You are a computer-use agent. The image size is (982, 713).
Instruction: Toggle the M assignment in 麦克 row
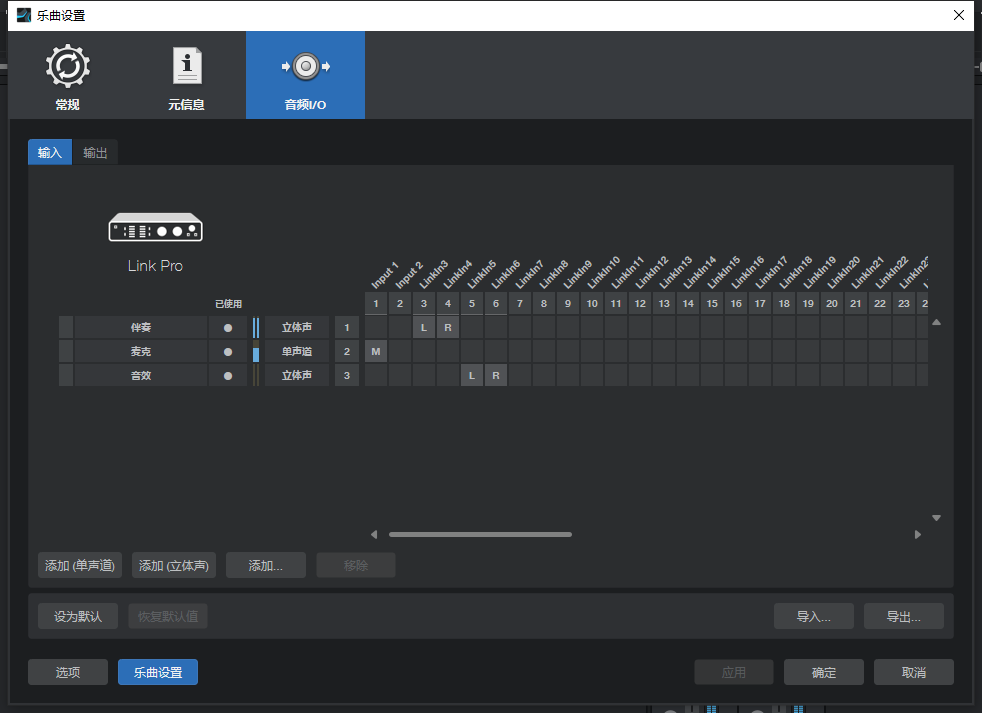coord(376,351)
